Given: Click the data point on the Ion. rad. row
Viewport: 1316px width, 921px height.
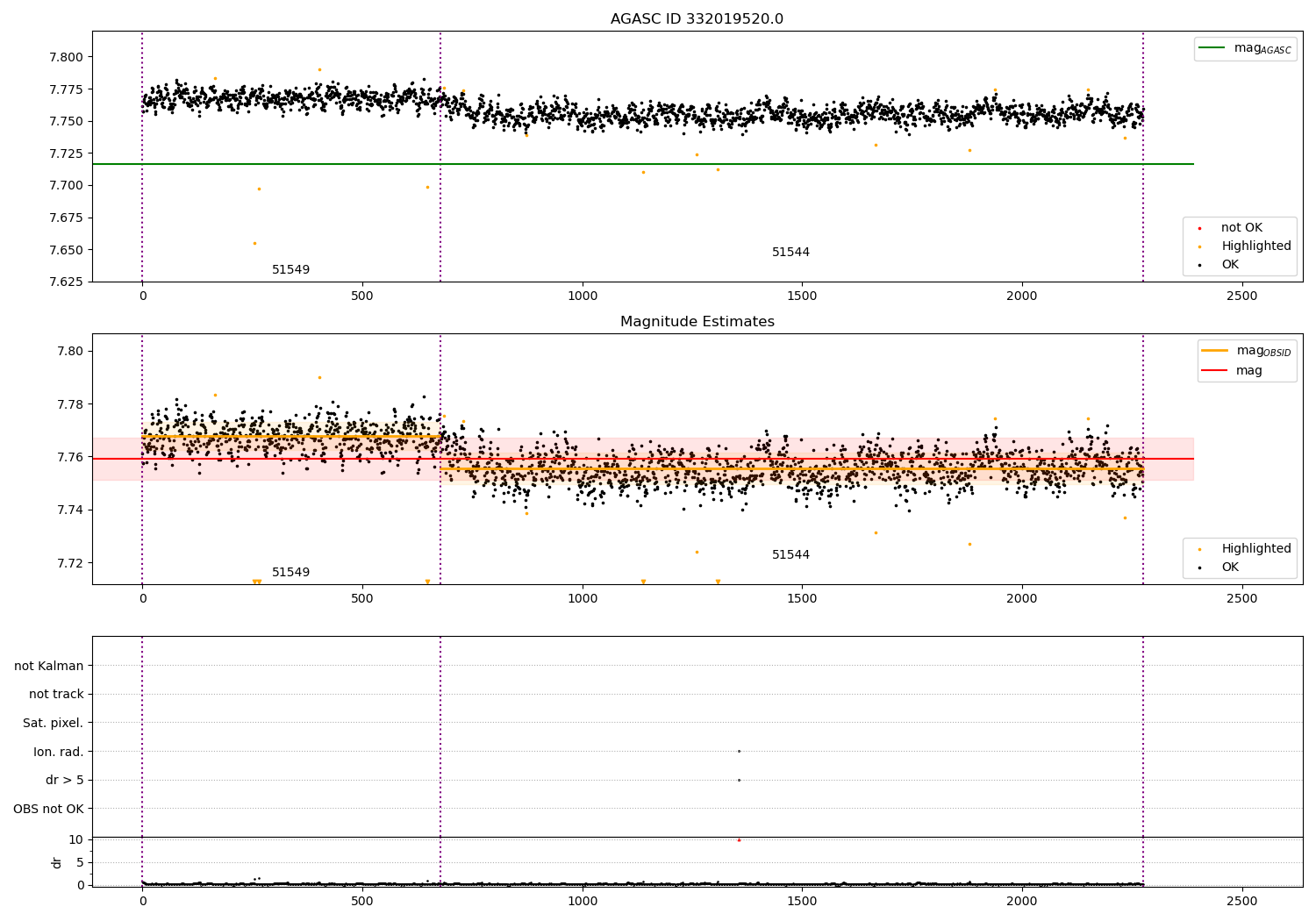Looking at the screenshot, I should coord(739,751).
